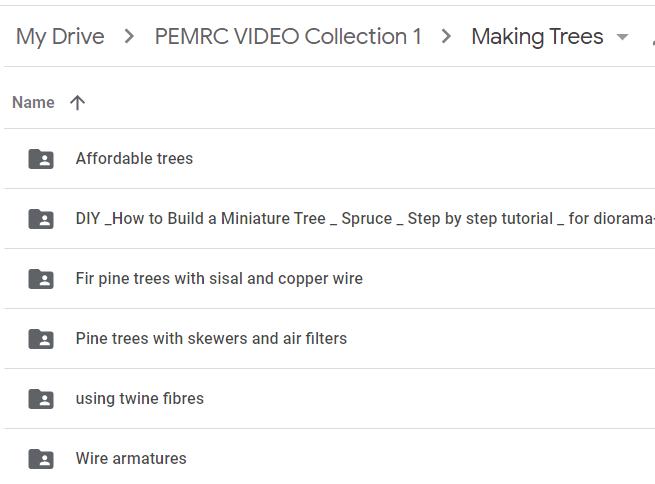Go to My Drive breadcrumb
Screen dimensions: 655x484
tap(60, 37)
